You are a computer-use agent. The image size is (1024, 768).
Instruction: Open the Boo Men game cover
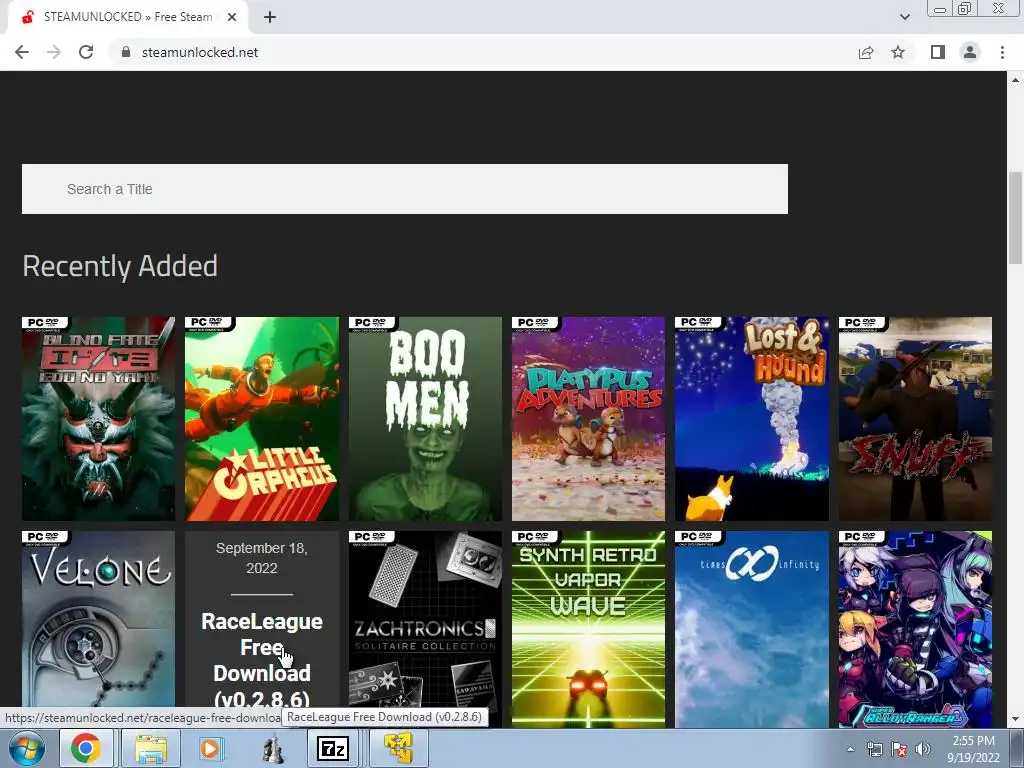coord(425,419)
